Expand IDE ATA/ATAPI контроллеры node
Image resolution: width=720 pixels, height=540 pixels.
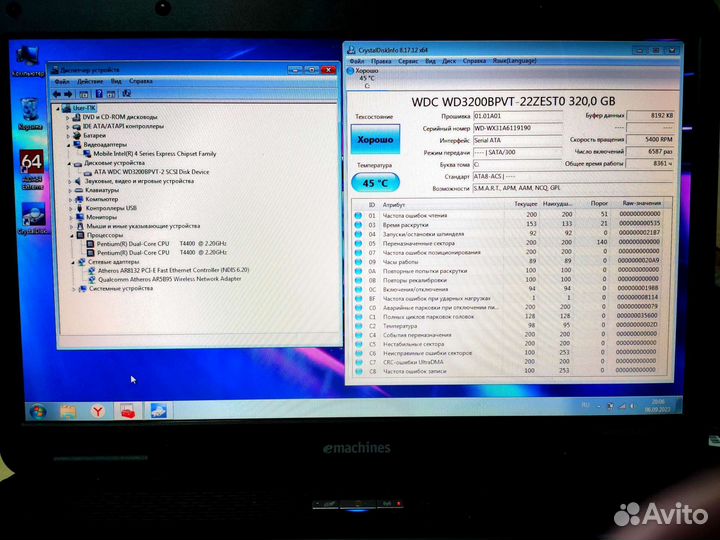point(68,127)
